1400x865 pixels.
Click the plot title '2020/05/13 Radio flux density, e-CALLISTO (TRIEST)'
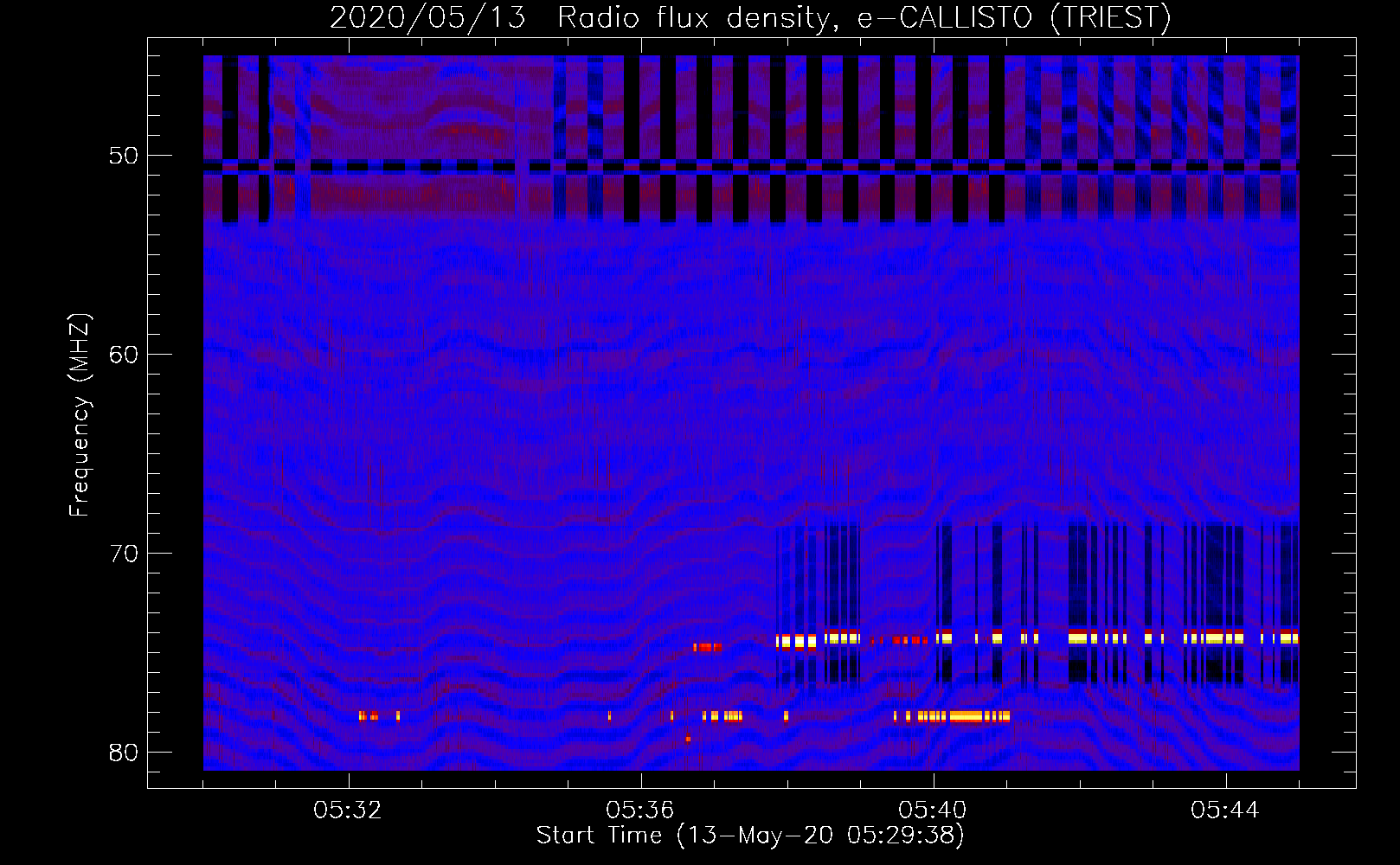750,18
